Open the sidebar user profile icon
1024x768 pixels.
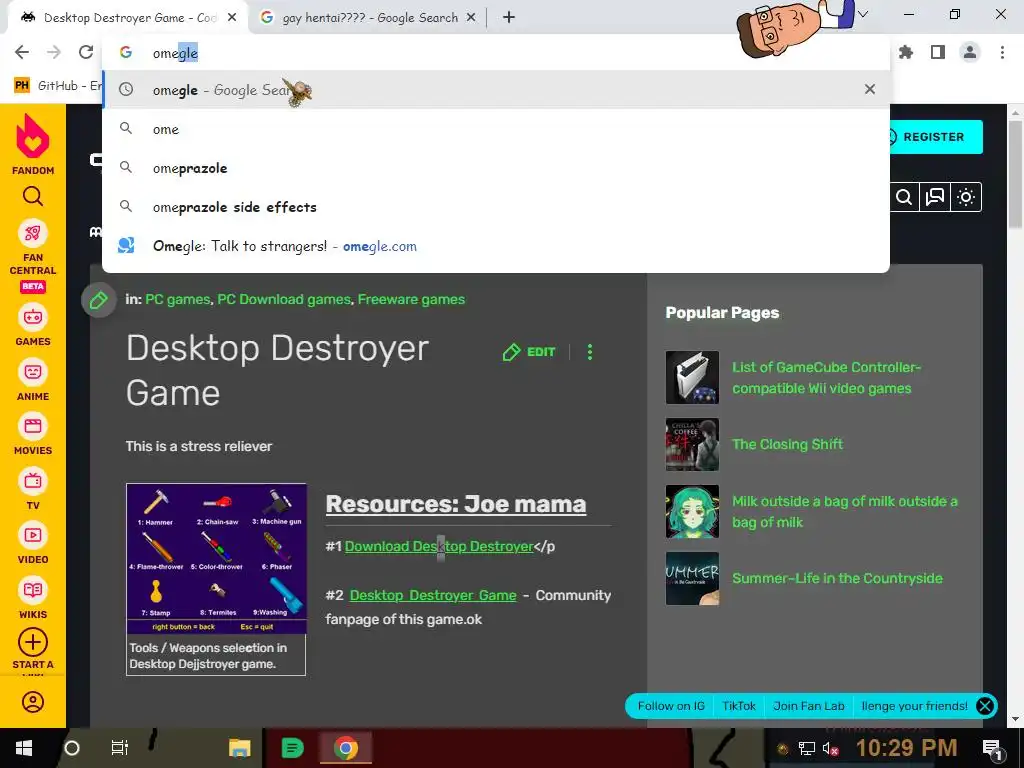[33, 702]
